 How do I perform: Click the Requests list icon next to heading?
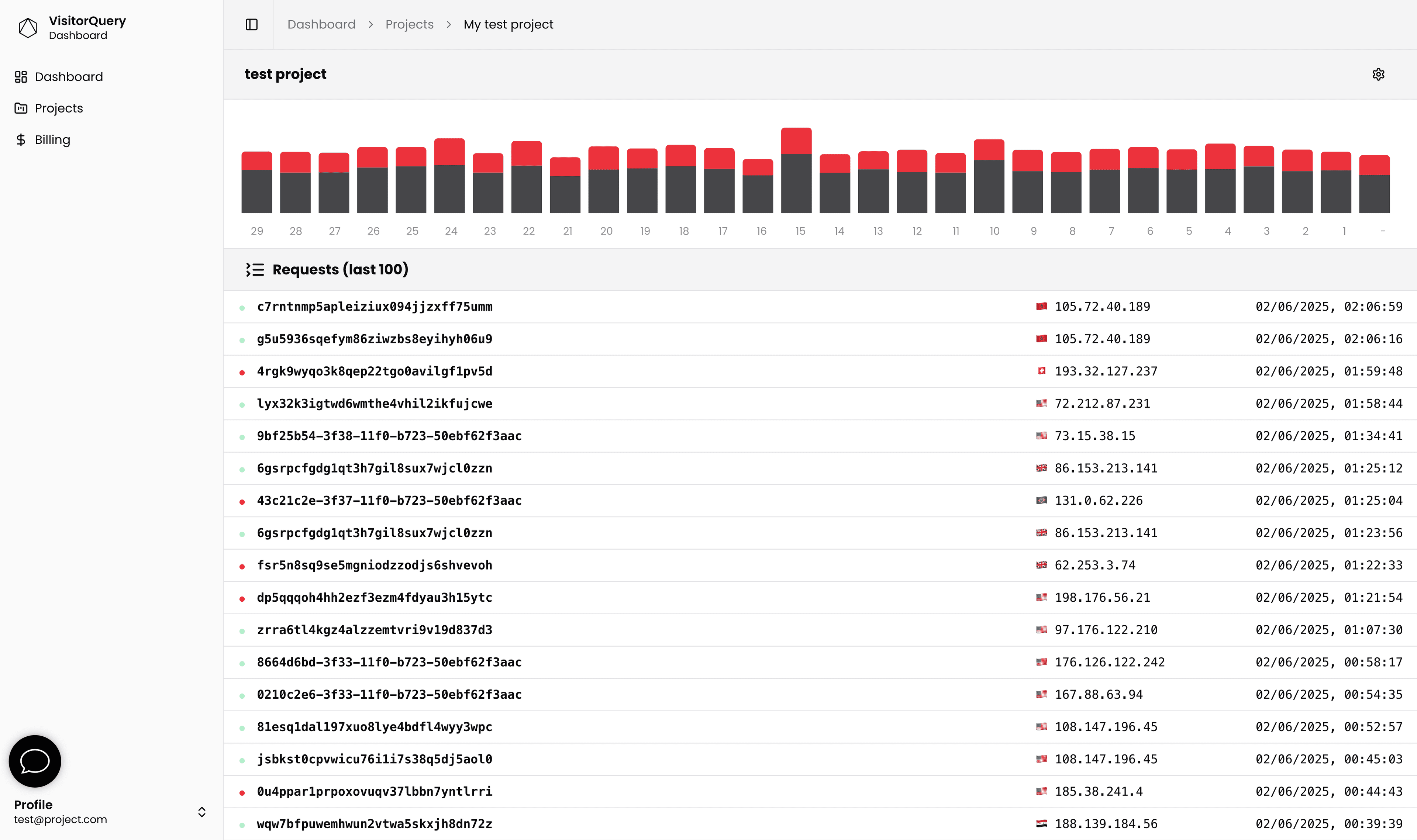click(255, 269)
